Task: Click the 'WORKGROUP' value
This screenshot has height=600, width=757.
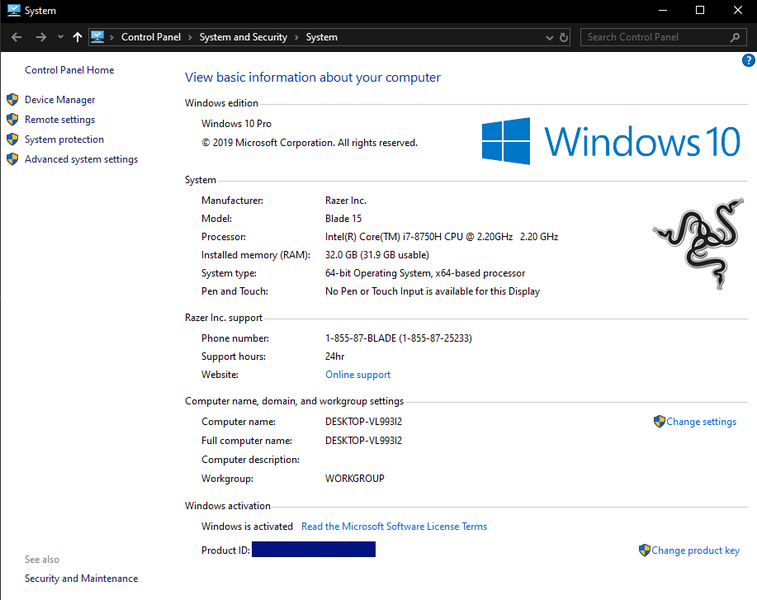Action: (355, 478)
